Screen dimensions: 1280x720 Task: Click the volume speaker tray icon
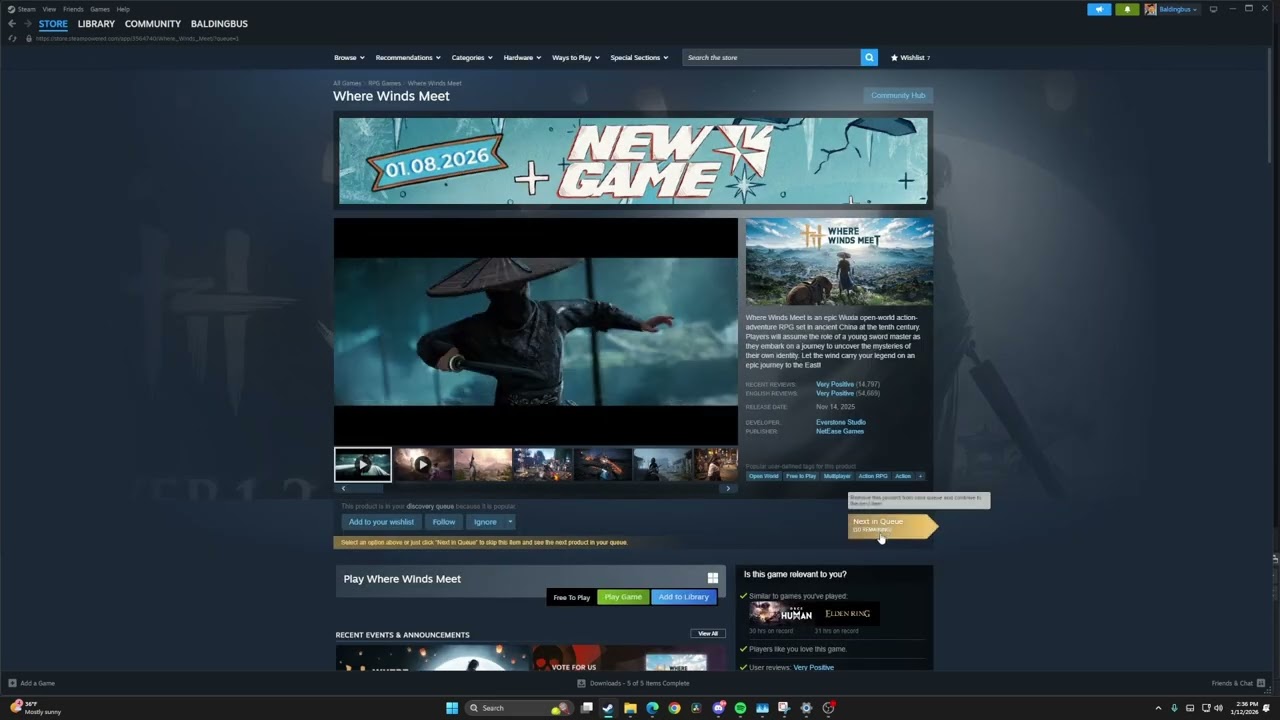coord(1218,708)
